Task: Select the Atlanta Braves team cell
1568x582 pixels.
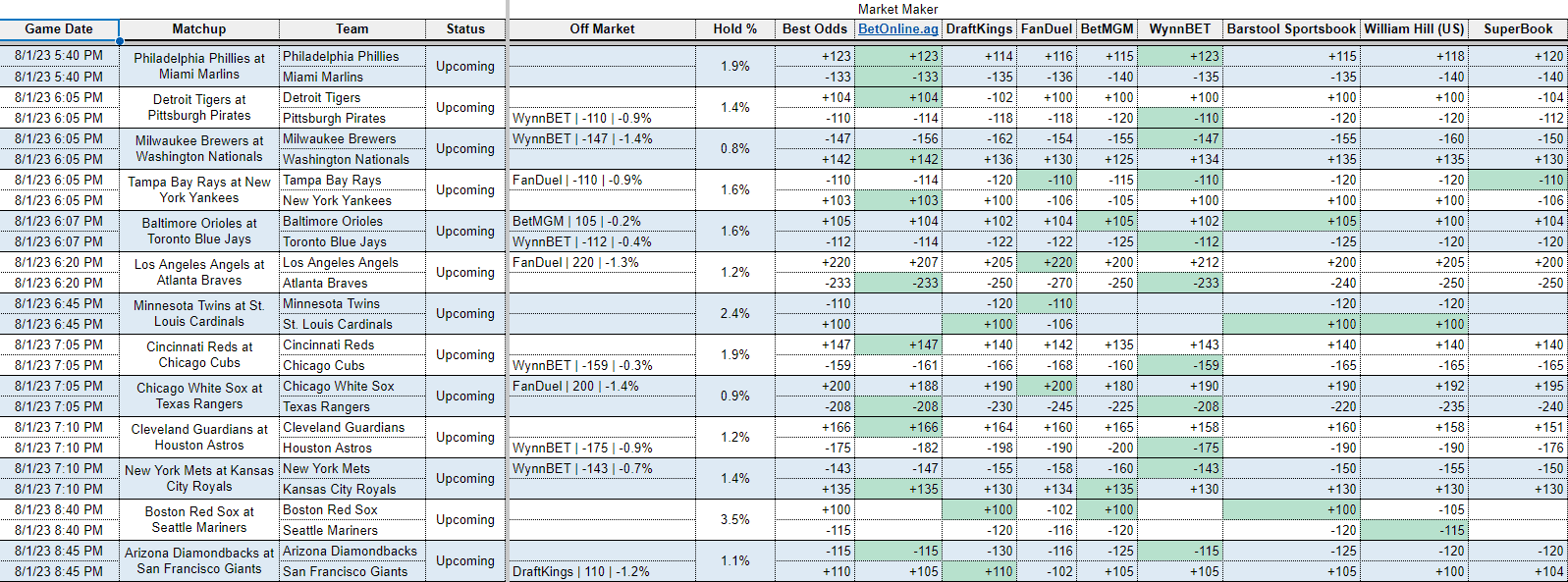Action: pyautogui.click(x=352, y=283)
